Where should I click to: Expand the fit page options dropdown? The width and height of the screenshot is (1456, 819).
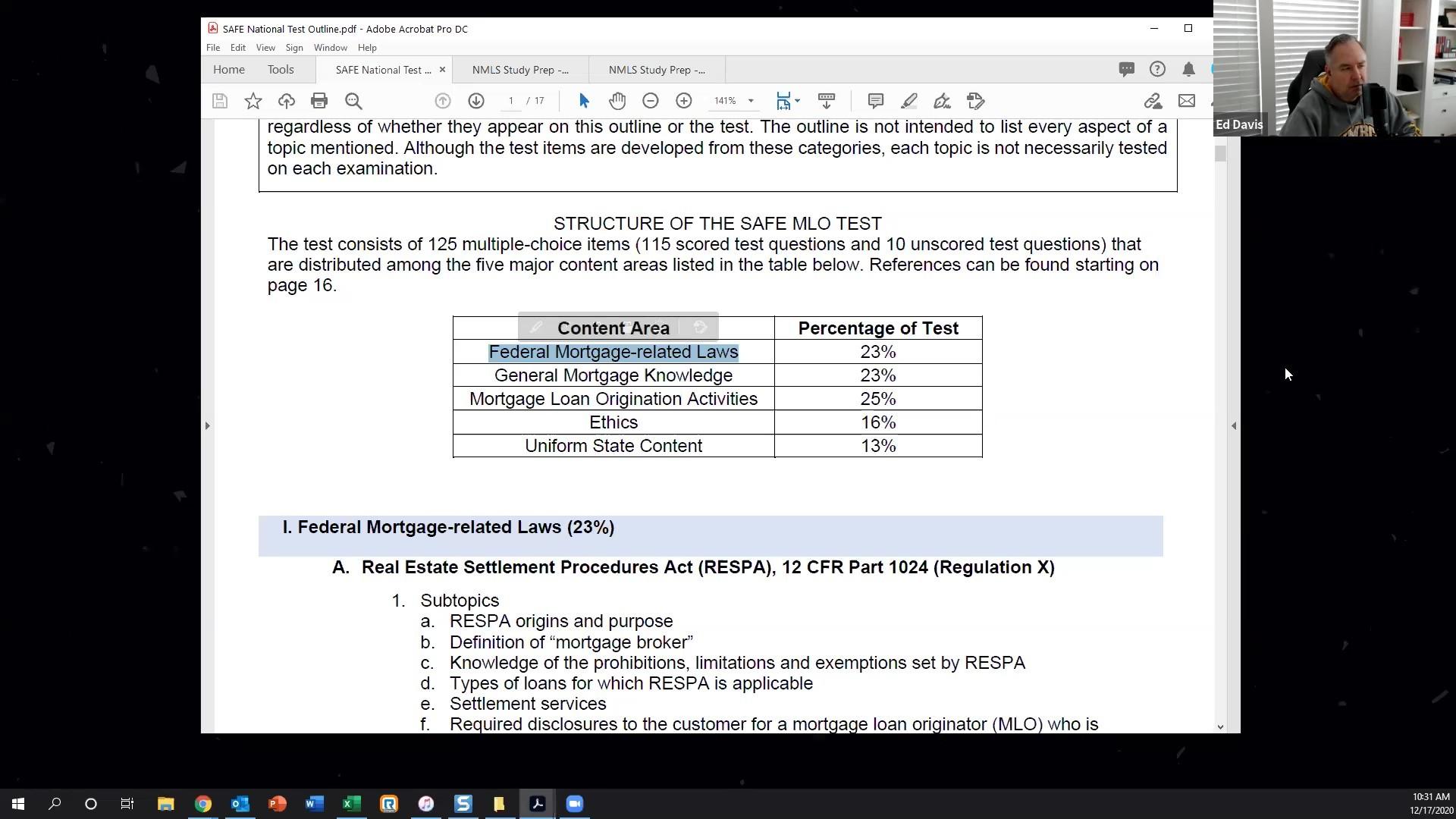[797, 101]
